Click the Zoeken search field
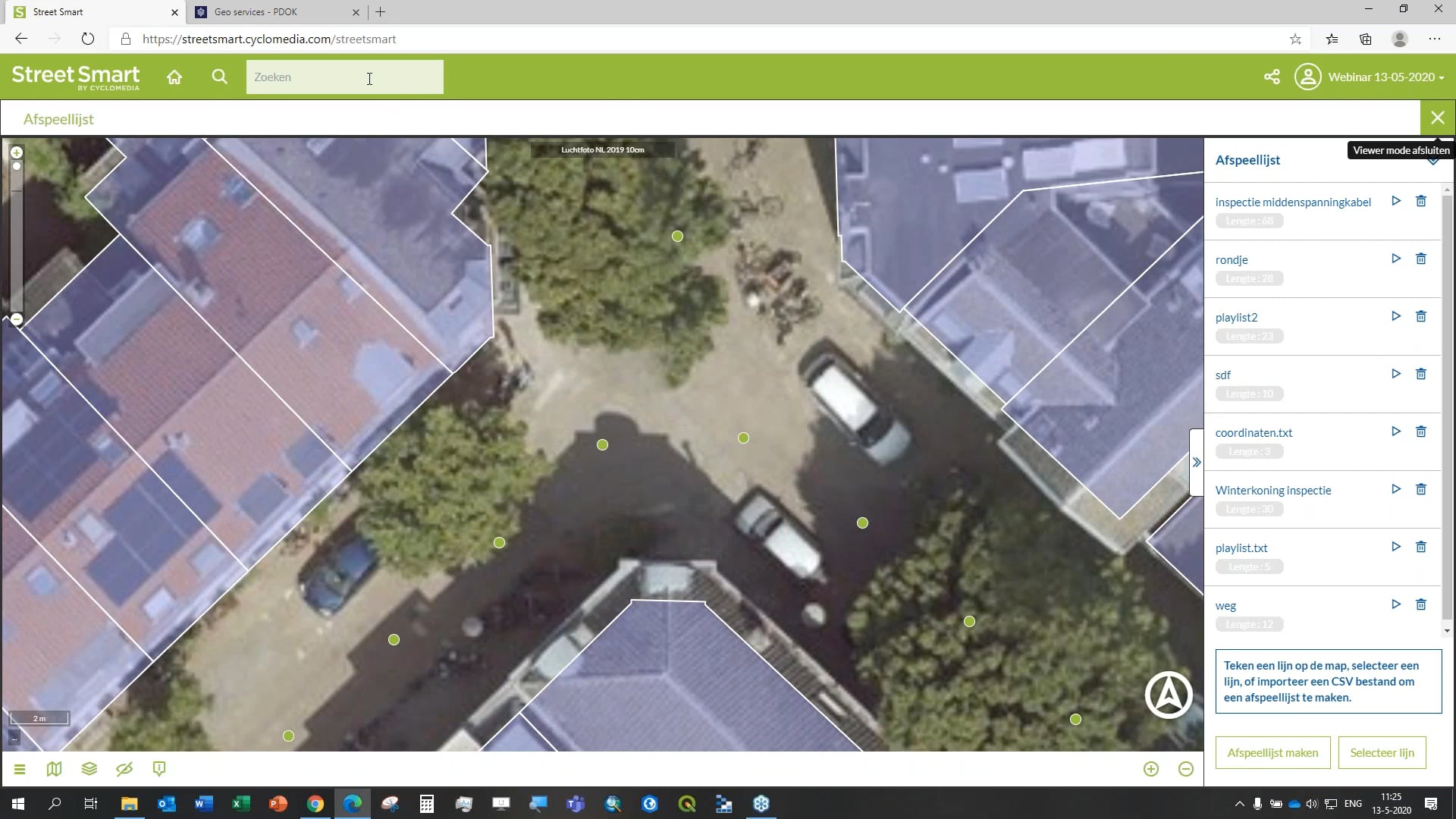The height and width of the screenshot is (819, 1456). pos(344,77)
